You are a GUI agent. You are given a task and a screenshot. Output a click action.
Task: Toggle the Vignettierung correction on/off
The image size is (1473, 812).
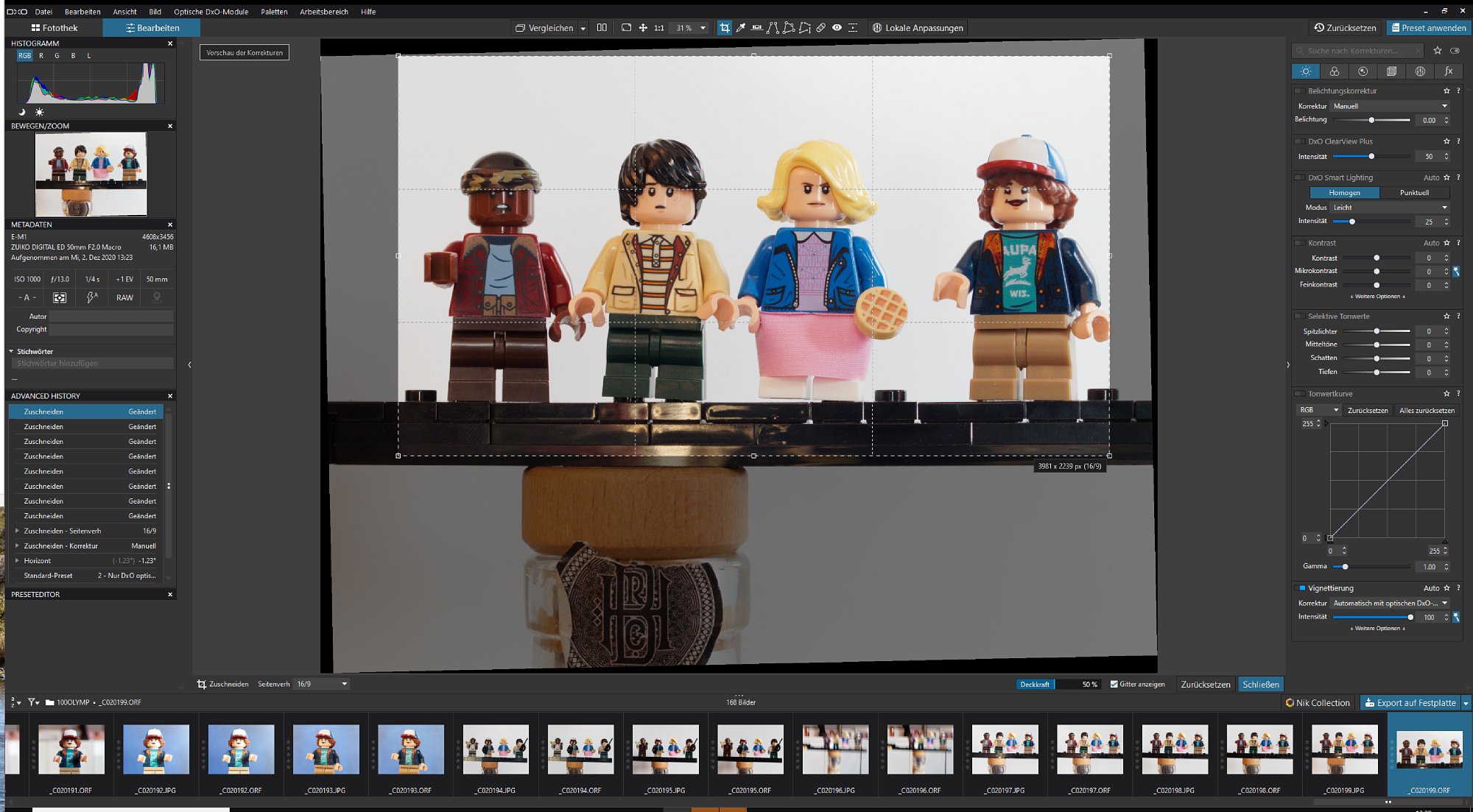1302,588
